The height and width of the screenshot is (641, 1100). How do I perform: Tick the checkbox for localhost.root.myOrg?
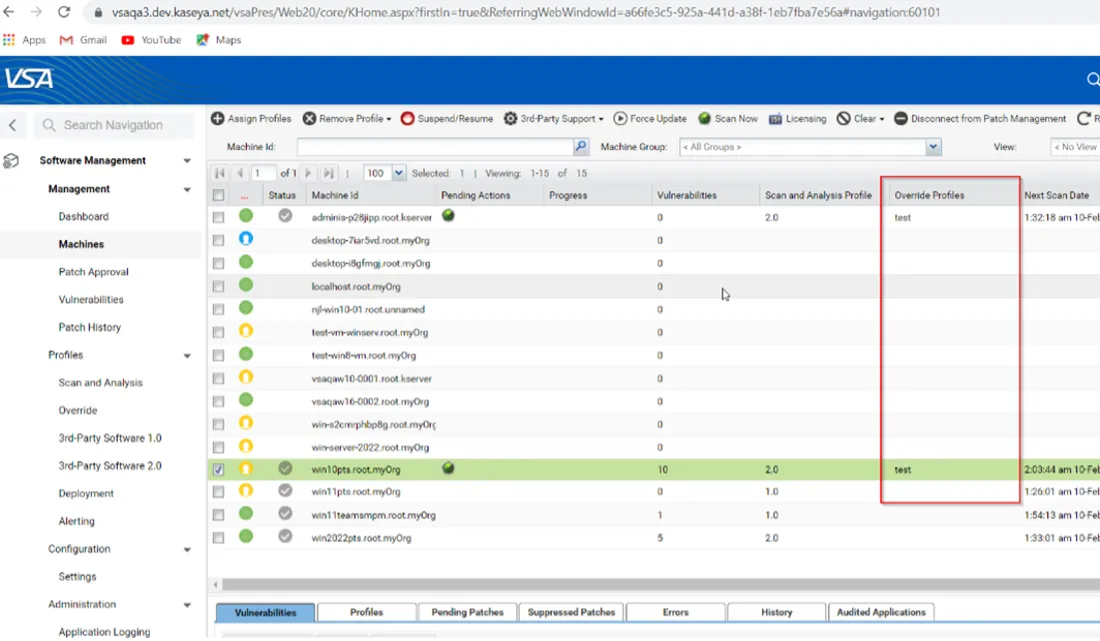pyautogui.click(x=219, y=286)
